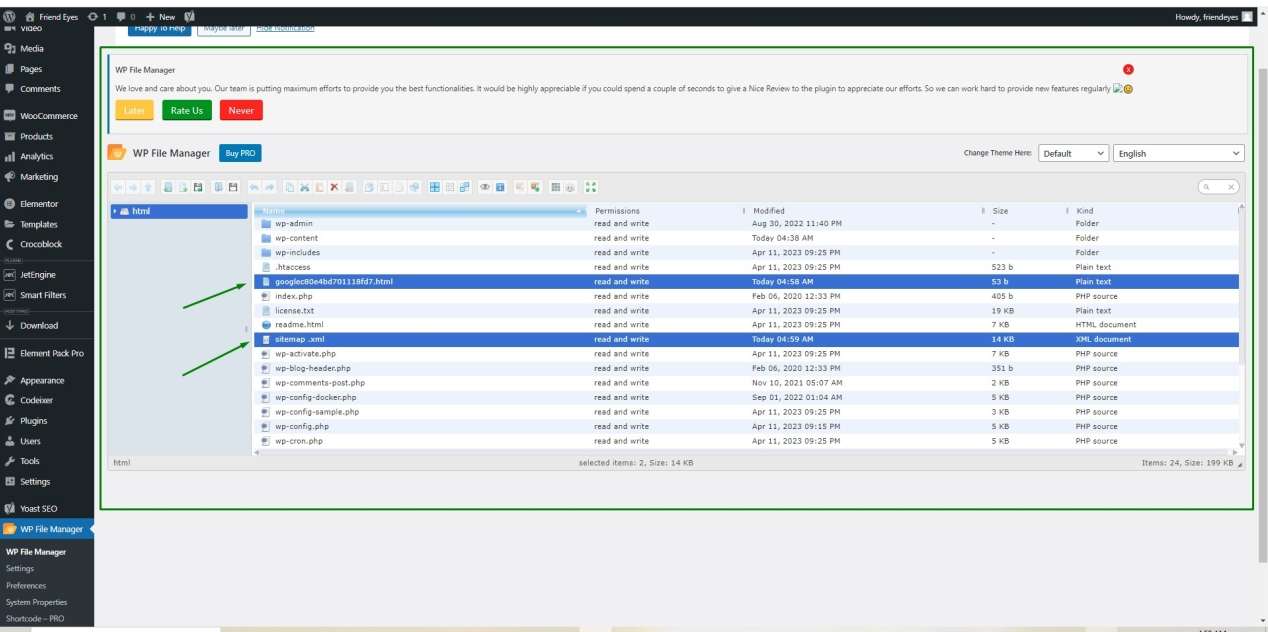The image size is (1268, 632).
Task: Select all files toolbar icon
Action: (435, 187)
